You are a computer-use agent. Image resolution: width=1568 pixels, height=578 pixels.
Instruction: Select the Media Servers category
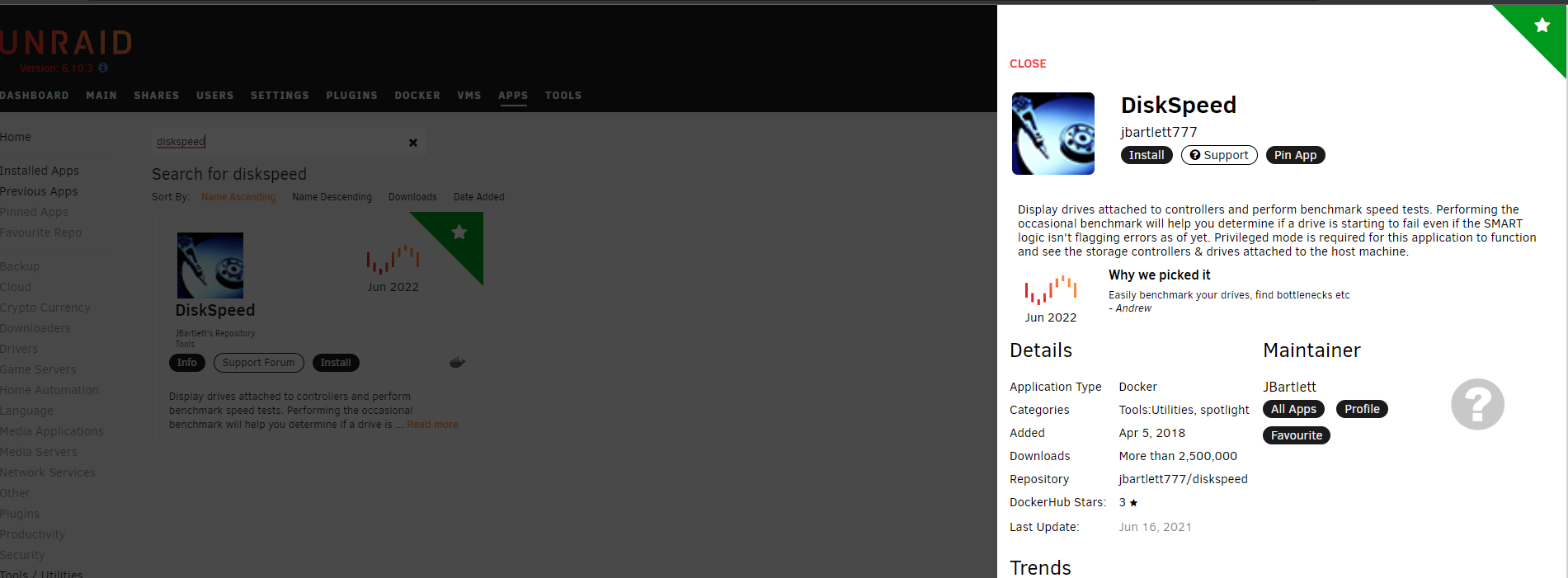39,452
